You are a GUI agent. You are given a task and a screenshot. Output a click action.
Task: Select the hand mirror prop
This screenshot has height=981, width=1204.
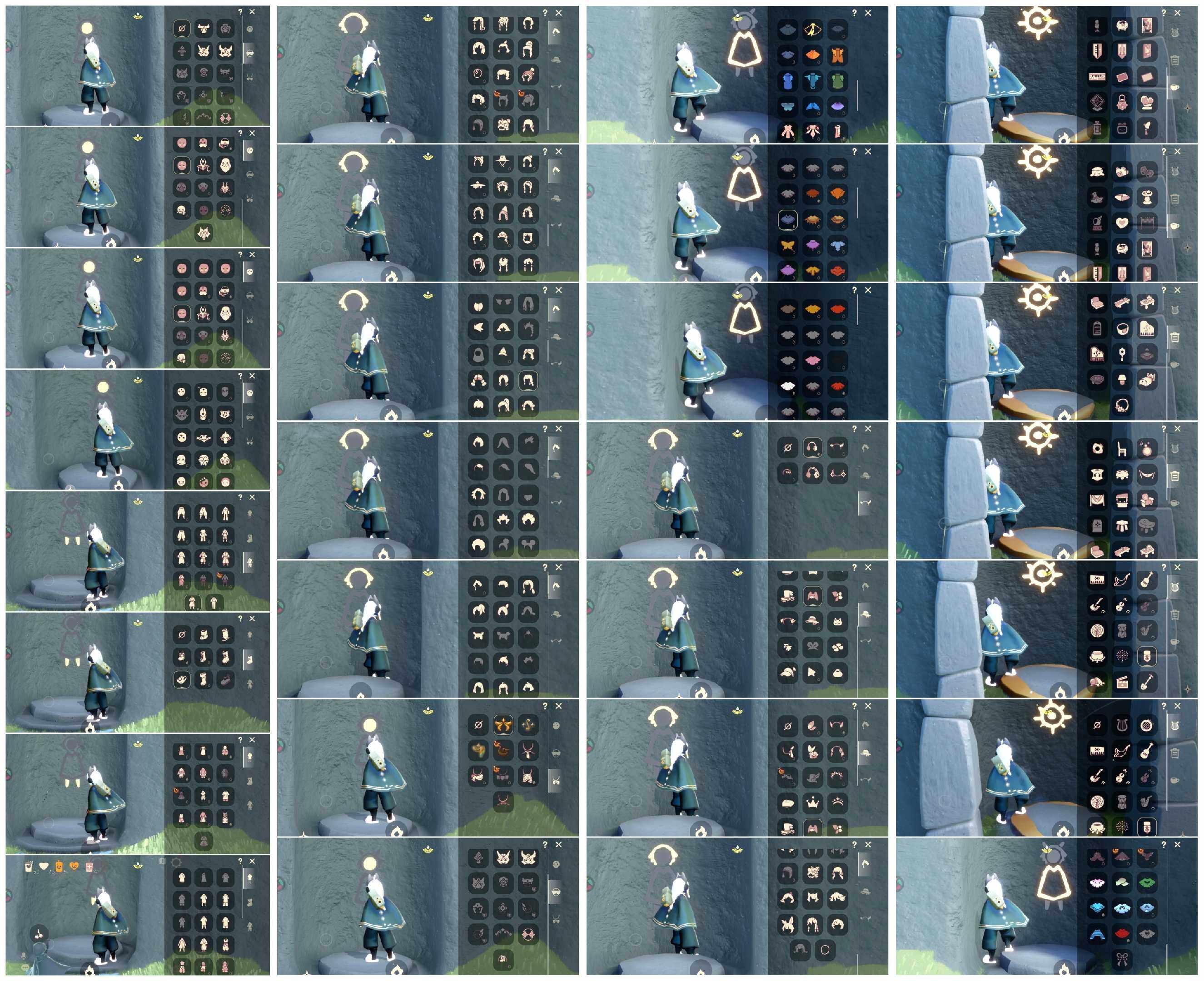click(1122, 354)
